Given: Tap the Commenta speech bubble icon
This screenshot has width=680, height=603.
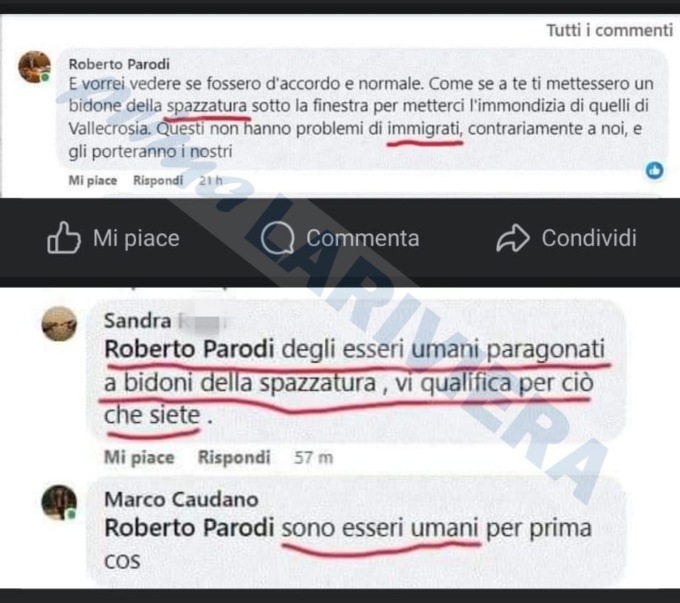Looking at the screenshot, I should coord(278,238).
